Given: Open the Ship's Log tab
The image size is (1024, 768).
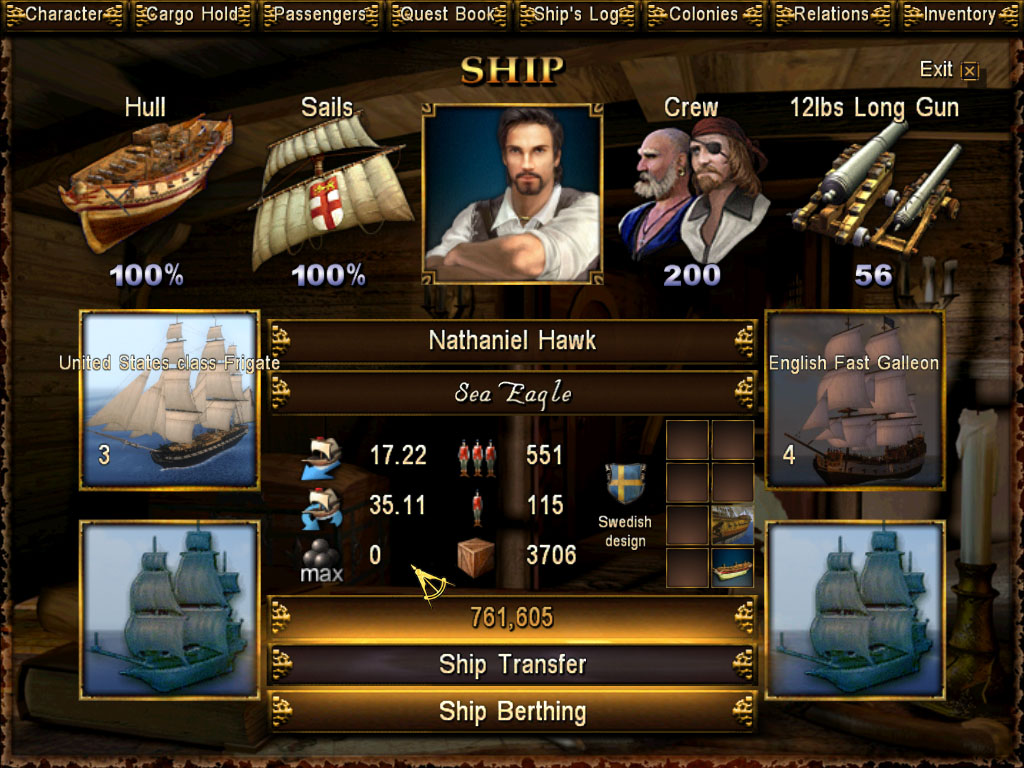Looking at the screenshot, I should (577, 14).
